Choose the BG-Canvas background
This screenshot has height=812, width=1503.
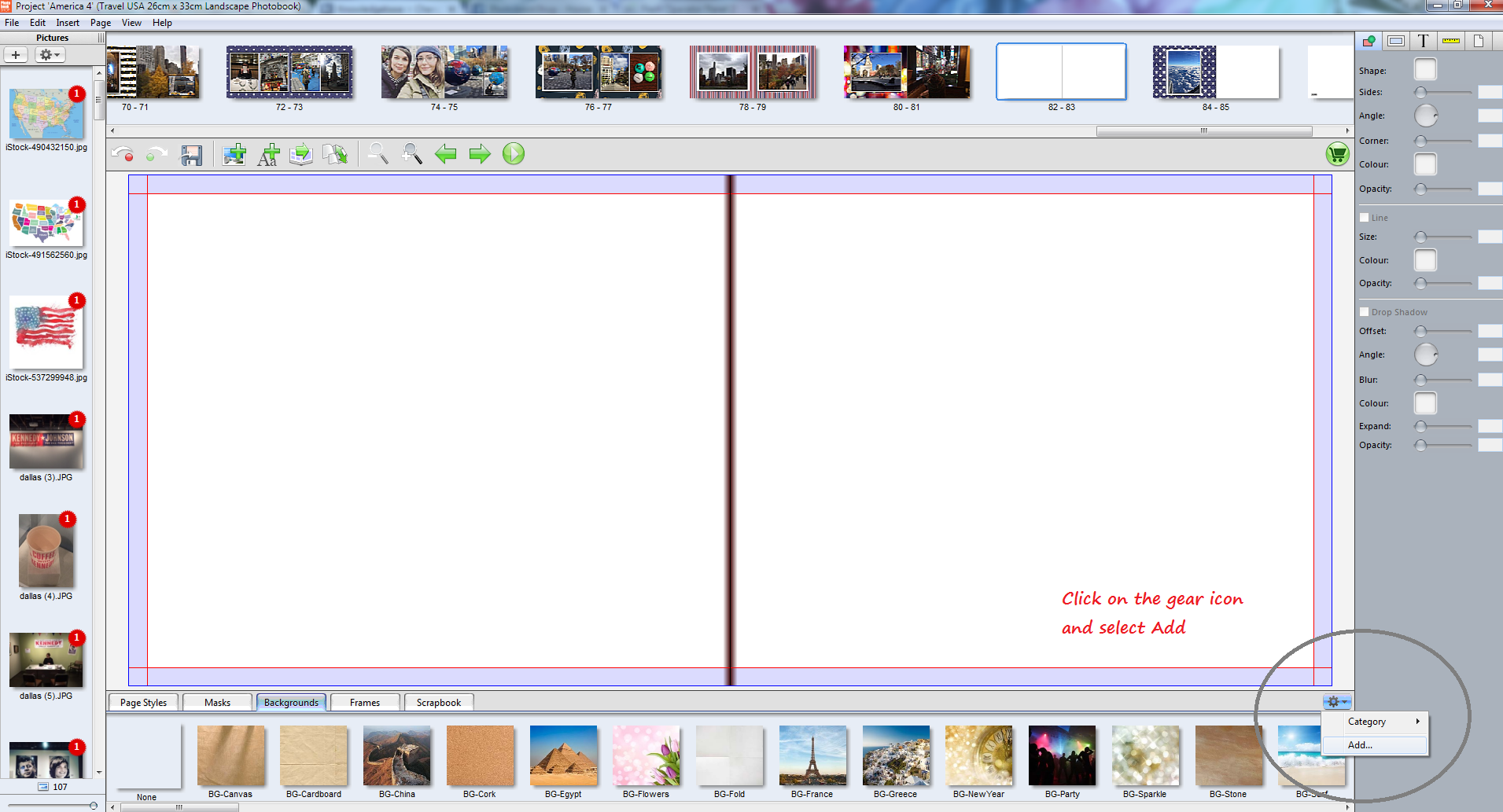[230, 755]
